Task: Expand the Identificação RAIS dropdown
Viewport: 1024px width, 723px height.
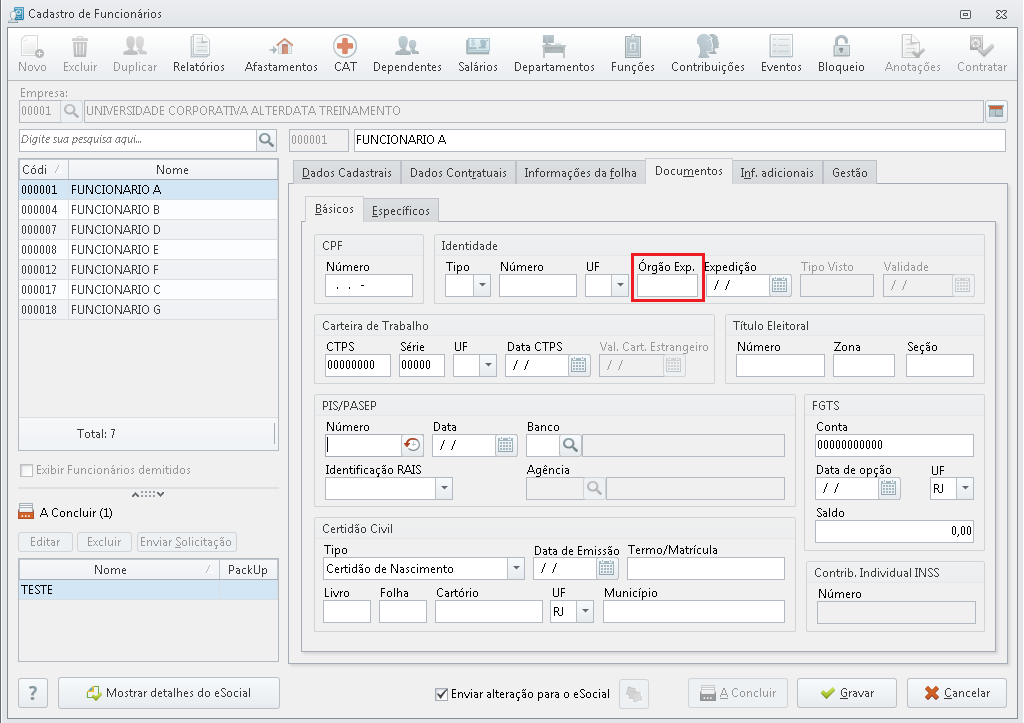Action: 444,488
